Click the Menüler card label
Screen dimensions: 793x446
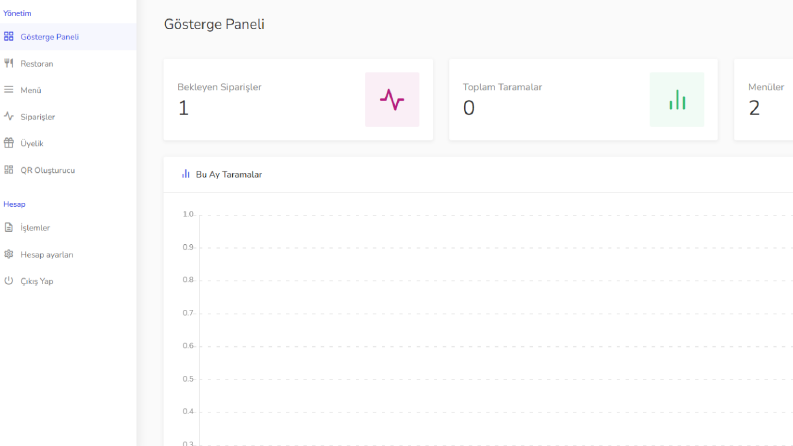tap(766, 87)
